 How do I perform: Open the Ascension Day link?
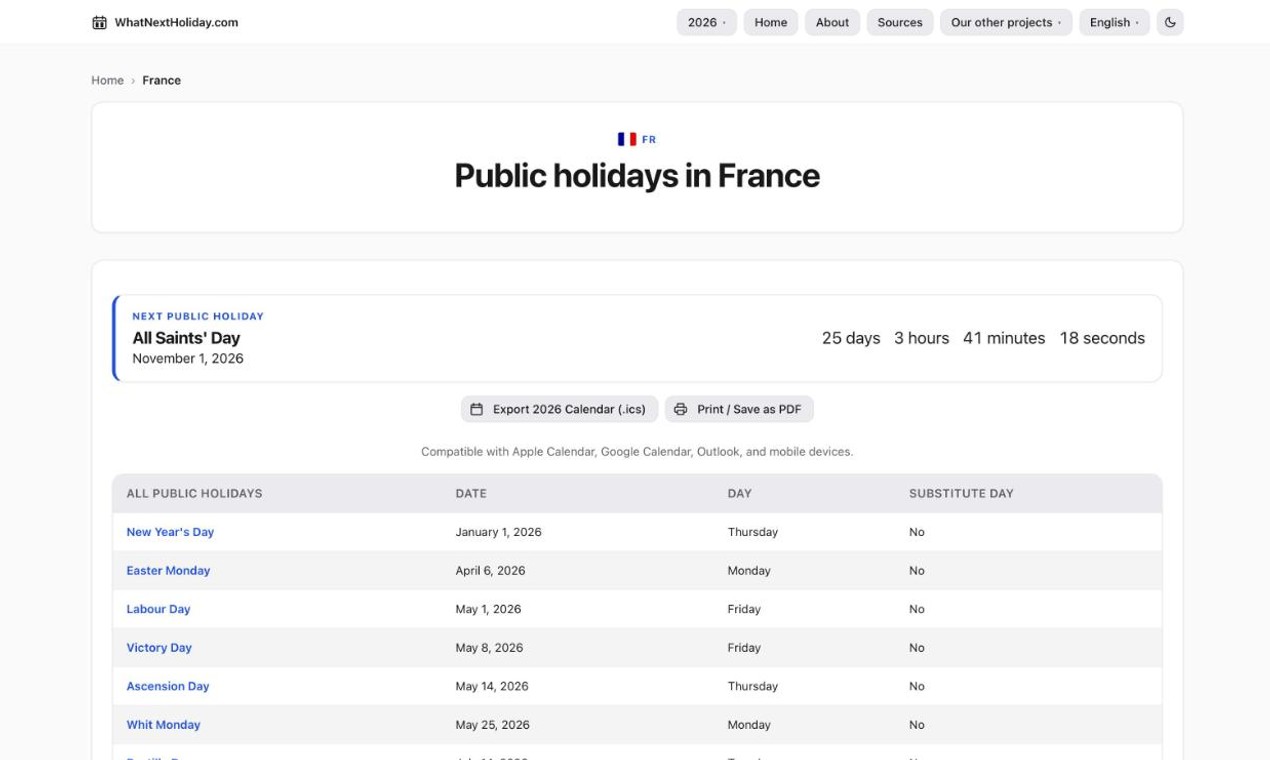(168, 686)
